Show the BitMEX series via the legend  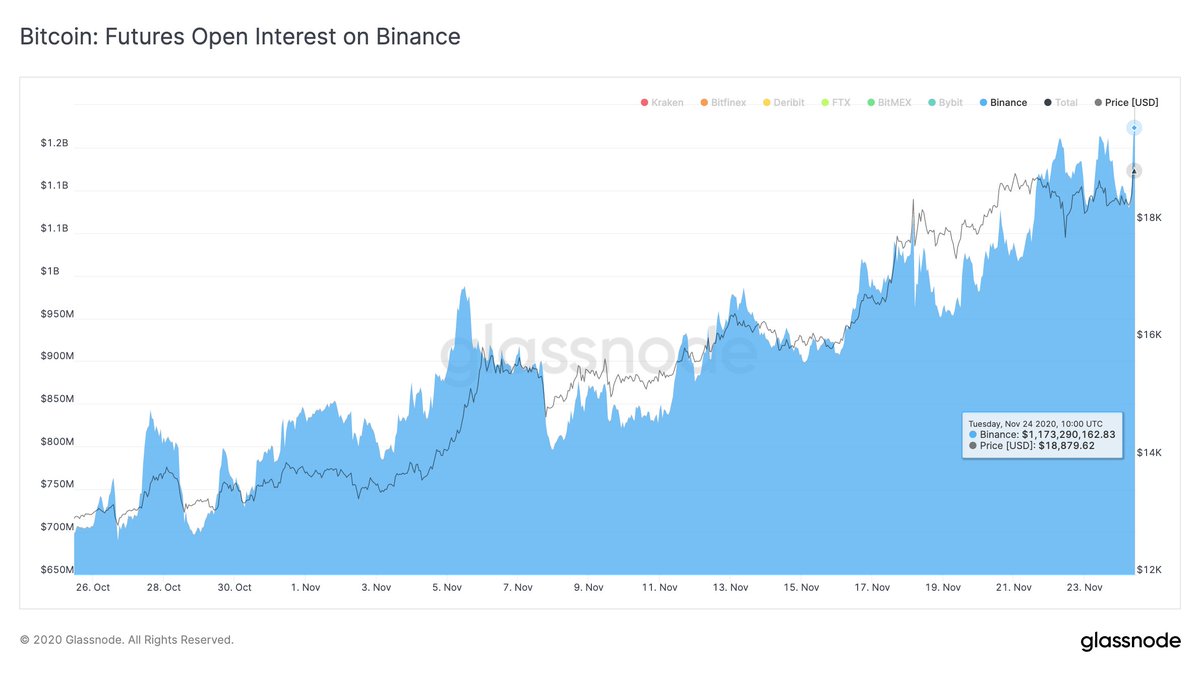coord(888,103)
